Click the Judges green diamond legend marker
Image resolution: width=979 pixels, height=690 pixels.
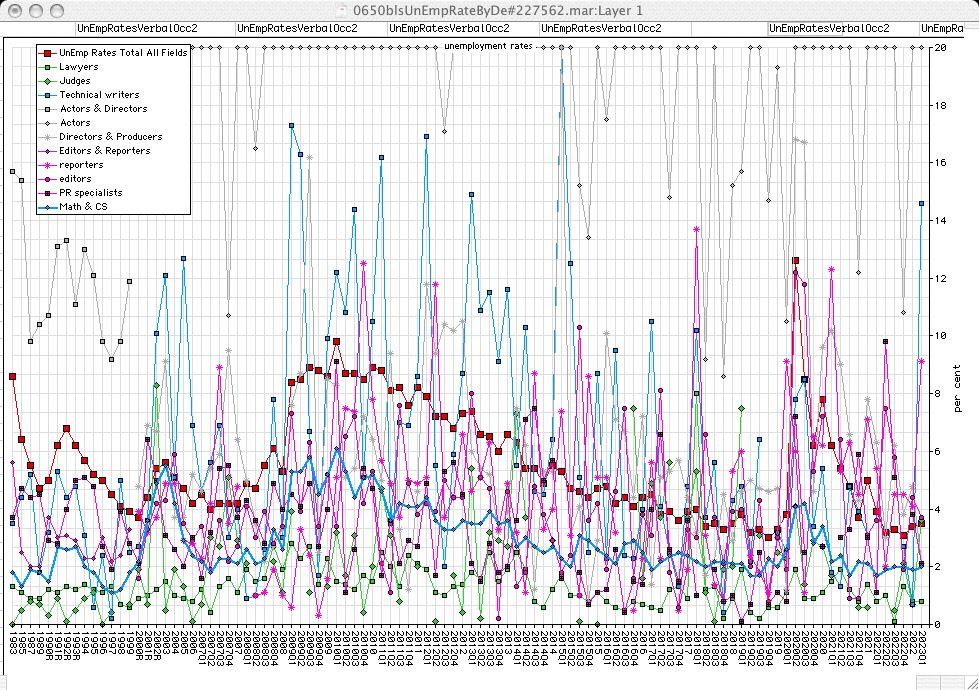click(x=47, y=80)
